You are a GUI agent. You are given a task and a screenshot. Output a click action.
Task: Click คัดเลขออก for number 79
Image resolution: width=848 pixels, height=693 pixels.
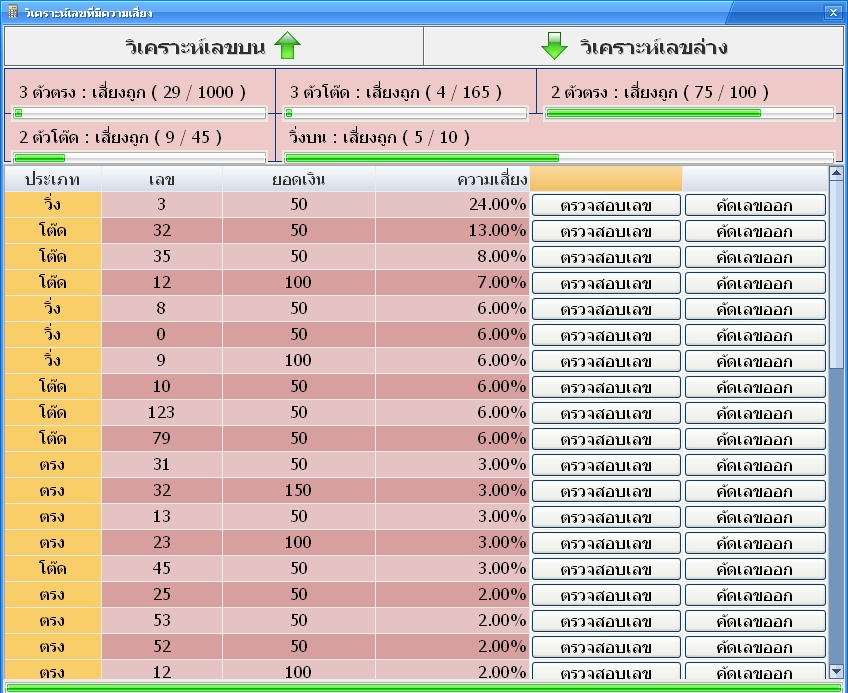pos(753,438)
